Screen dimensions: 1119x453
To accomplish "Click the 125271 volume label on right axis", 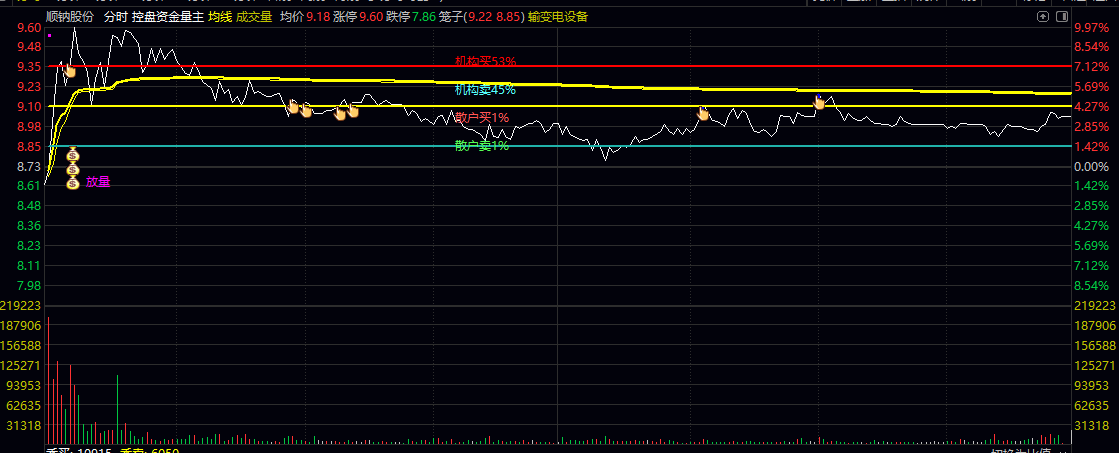I will 1095,366.
